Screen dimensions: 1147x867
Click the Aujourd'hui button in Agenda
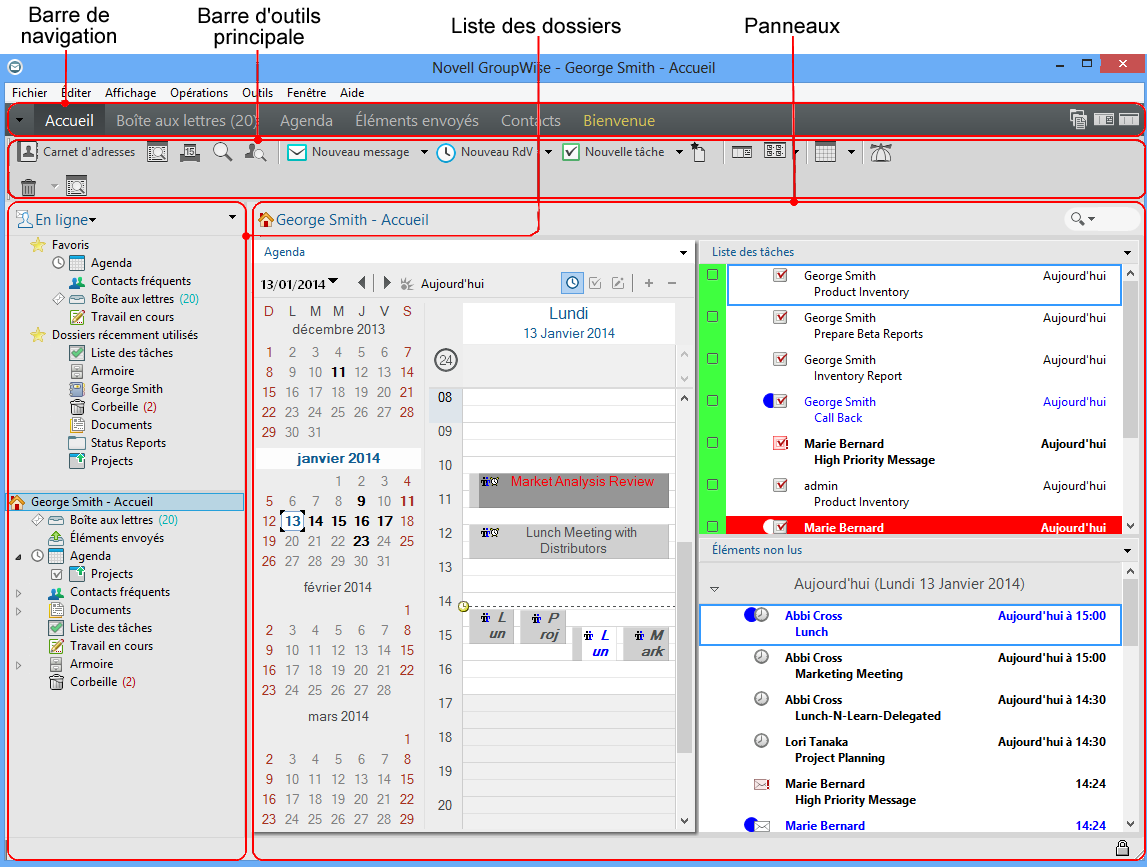pos(443,284)
